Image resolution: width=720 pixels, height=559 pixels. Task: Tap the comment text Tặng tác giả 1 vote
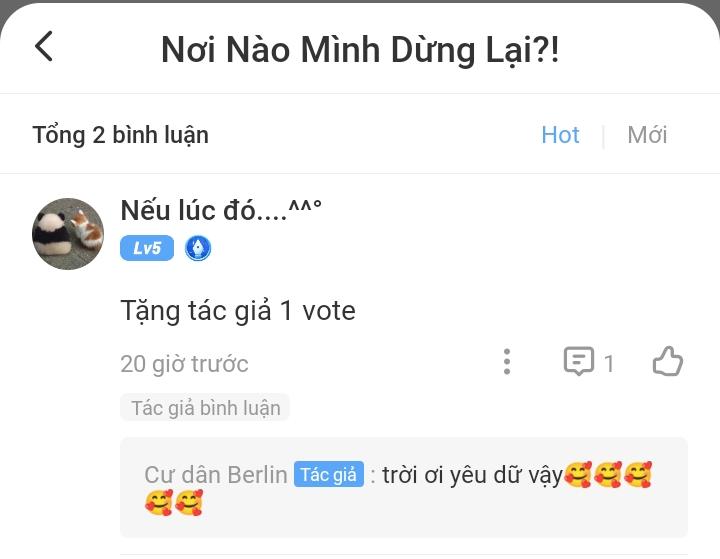(x=238, y=311)
